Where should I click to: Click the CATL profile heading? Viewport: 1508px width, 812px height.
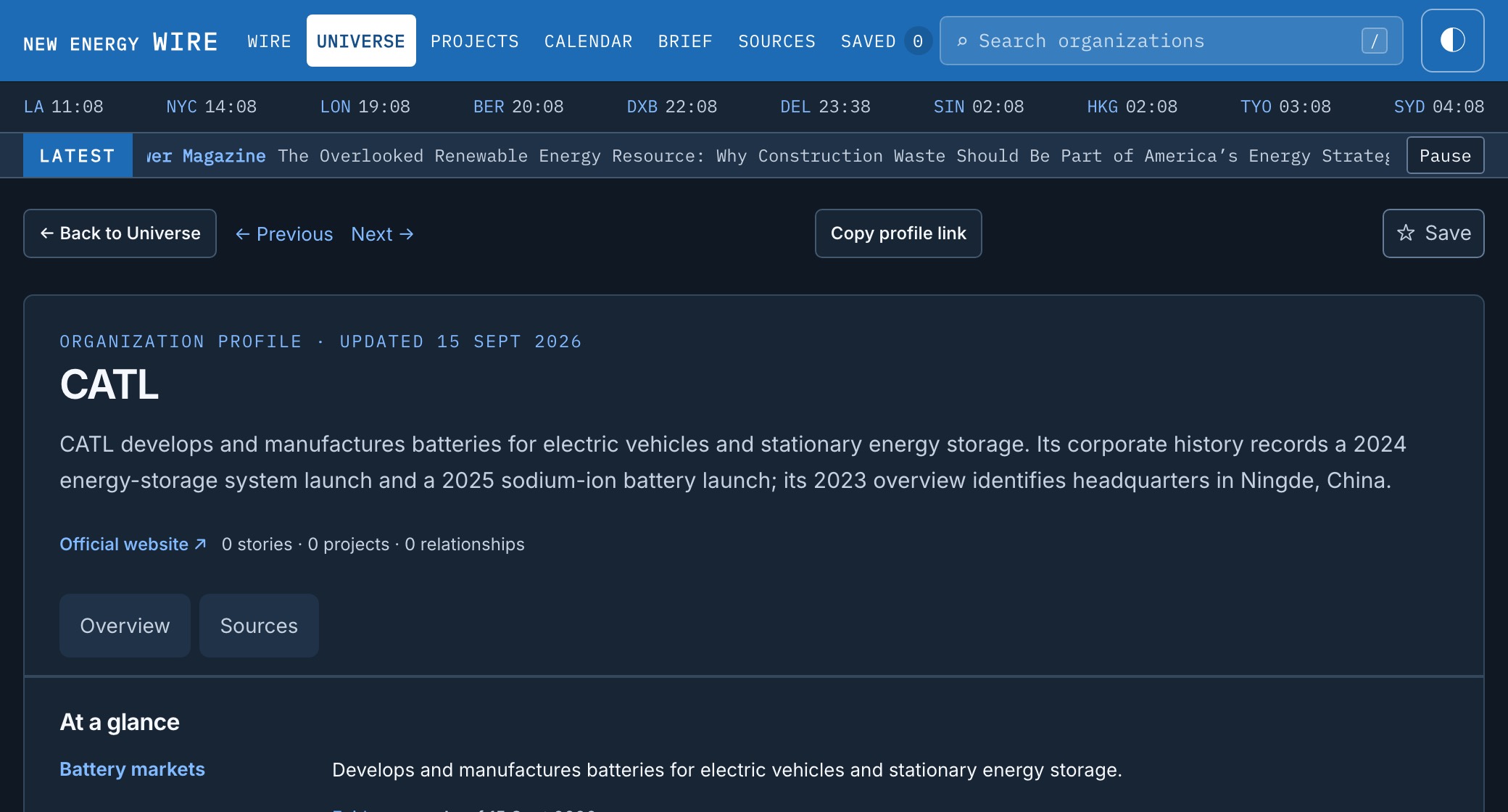[109, 384]
